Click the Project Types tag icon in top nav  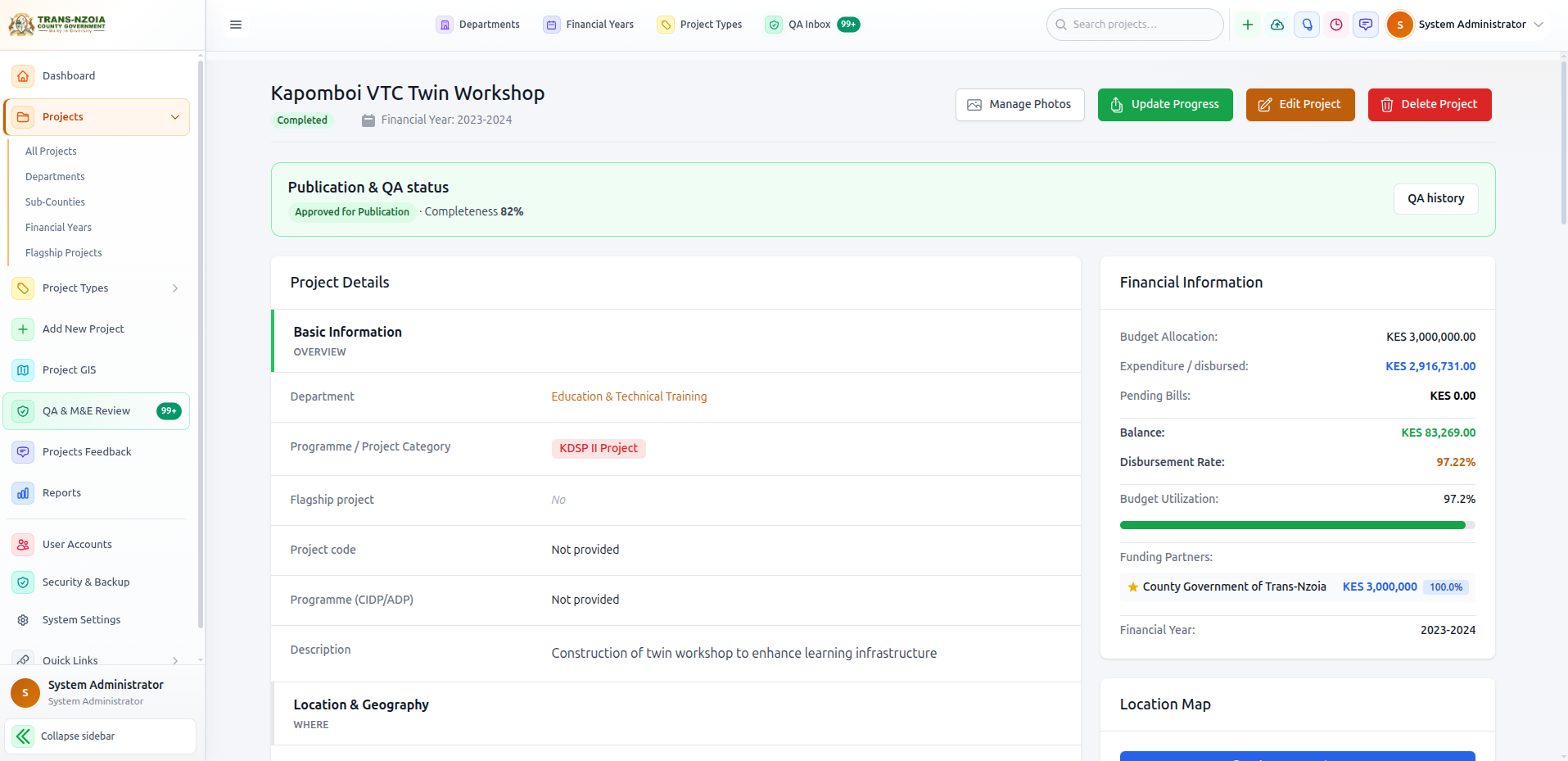click(666, 25)
